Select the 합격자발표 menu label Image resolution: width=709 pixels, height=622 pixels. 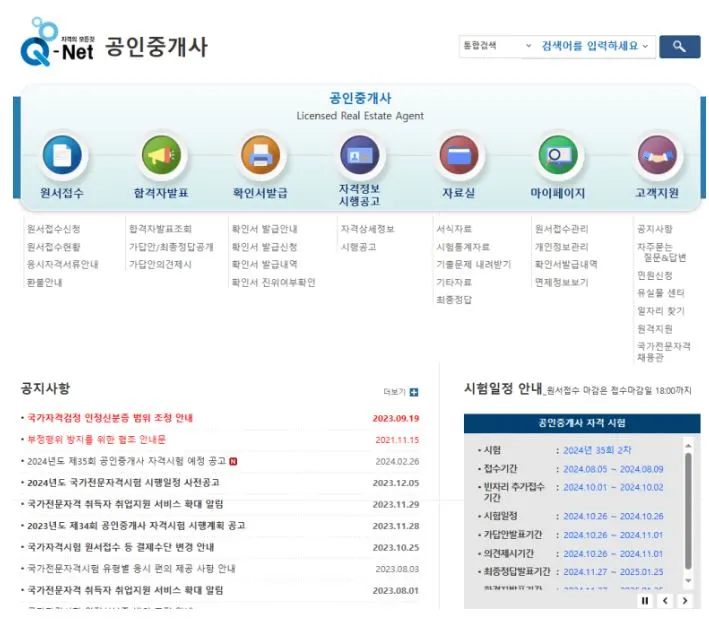(161, 193)
